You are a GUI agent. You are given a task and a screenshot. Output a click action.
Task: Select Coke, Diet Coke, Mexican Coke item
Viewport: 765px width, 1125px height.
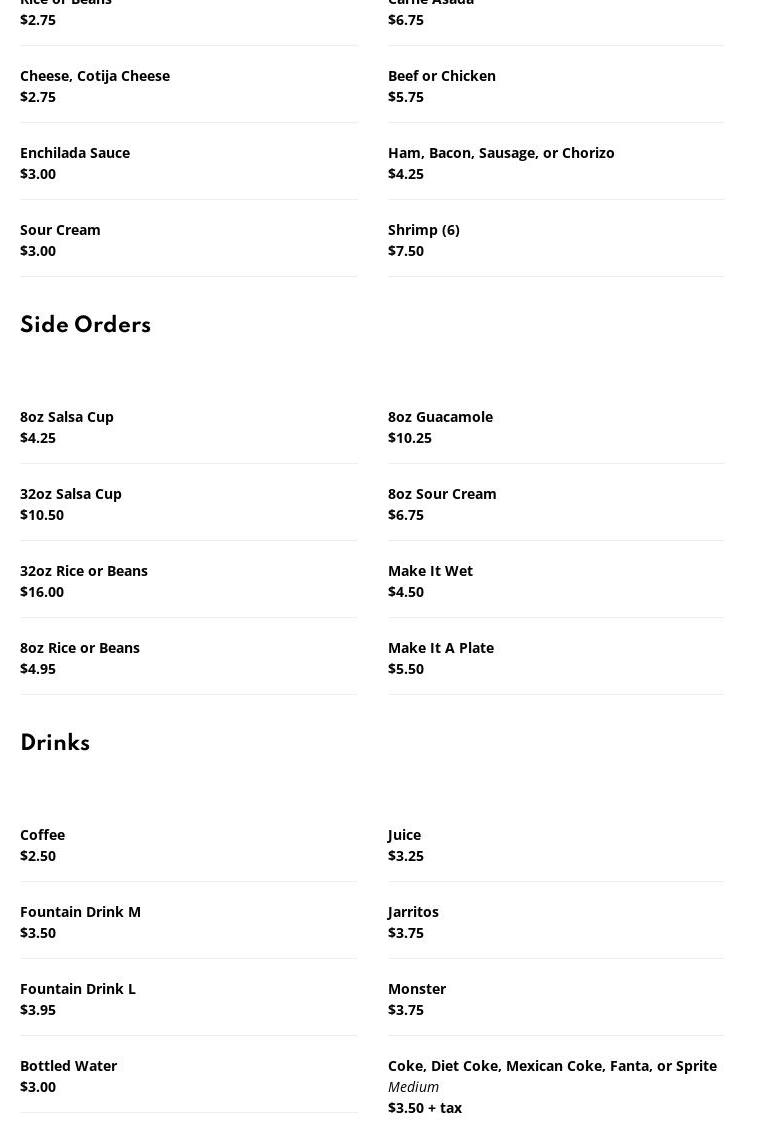click(552, 1066)
